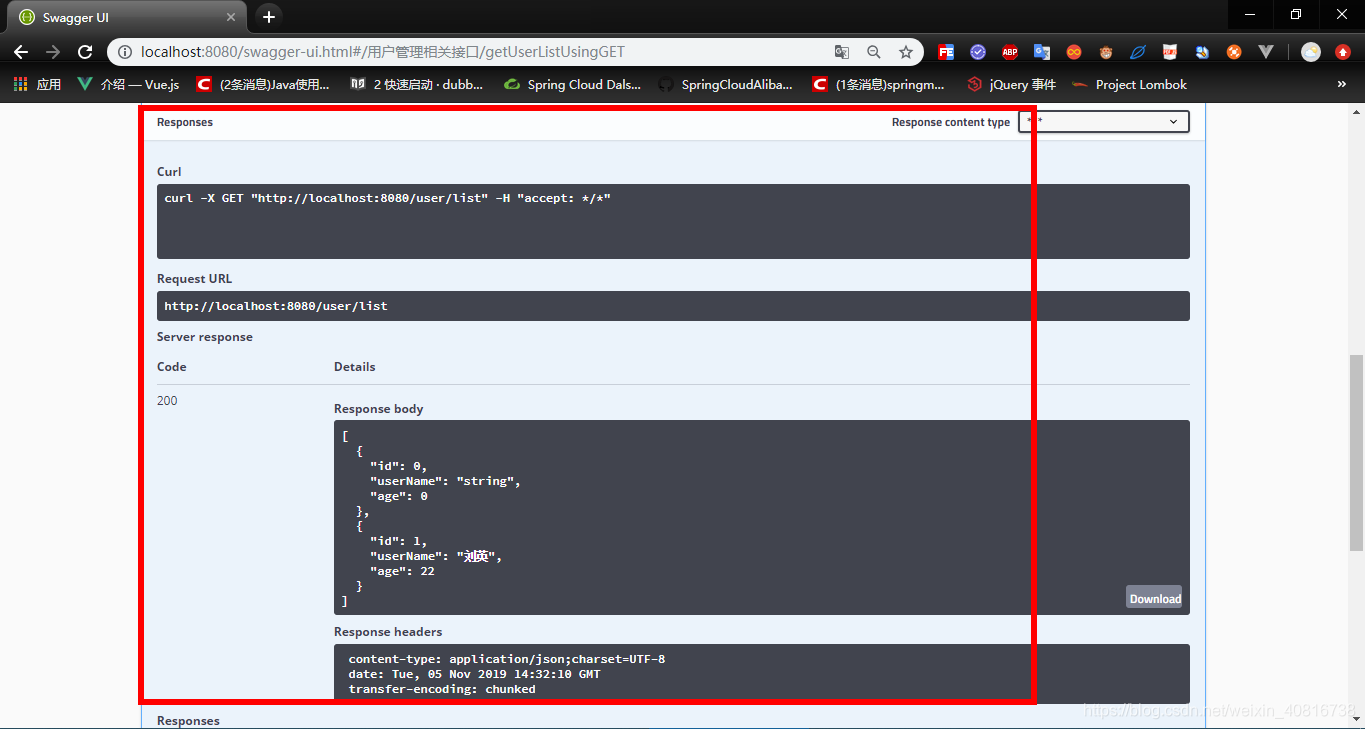Click the page vertical scrollbar thumb
This screenshot has width=1365, height=729.
pos(1356,452)
